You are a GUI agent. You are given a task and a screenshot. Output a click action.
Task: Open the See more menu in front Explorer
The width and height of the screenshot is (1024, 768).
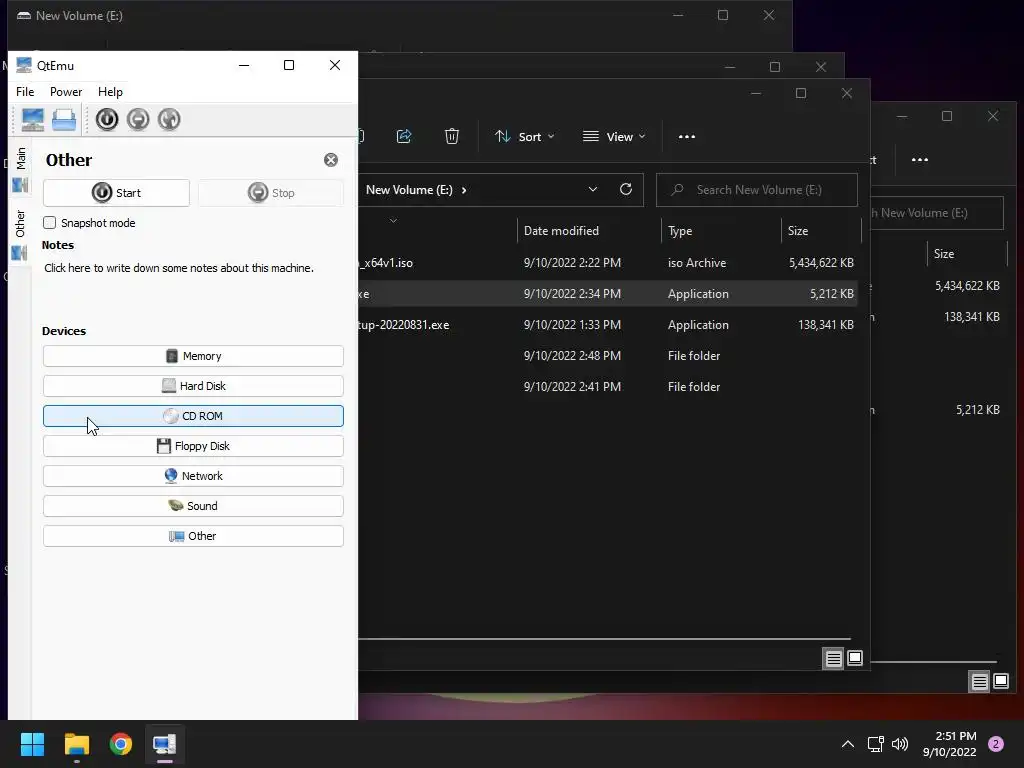click(687, 136)
